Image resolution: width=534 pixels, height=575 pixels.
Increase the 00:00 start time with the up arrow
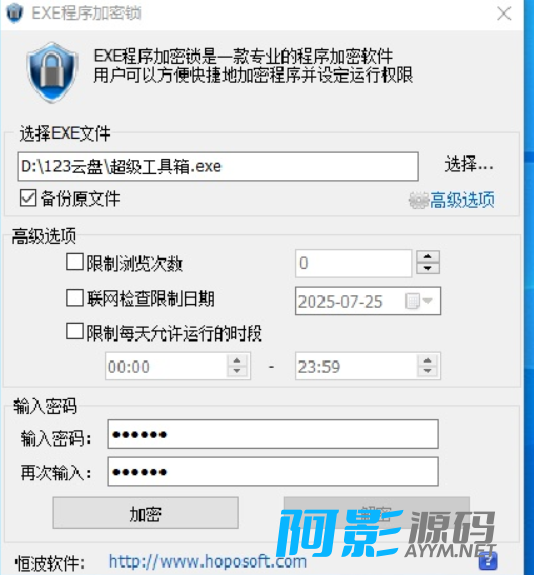pyautogui.click(x=237, y=360)
